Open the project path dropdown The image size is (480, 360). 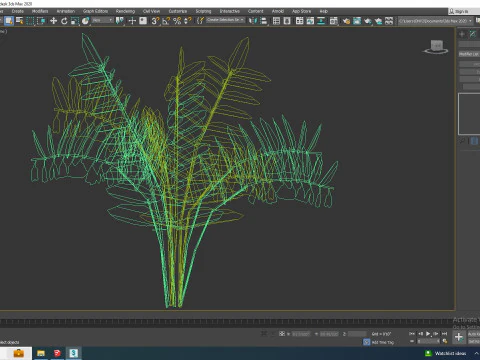(436, 21)
